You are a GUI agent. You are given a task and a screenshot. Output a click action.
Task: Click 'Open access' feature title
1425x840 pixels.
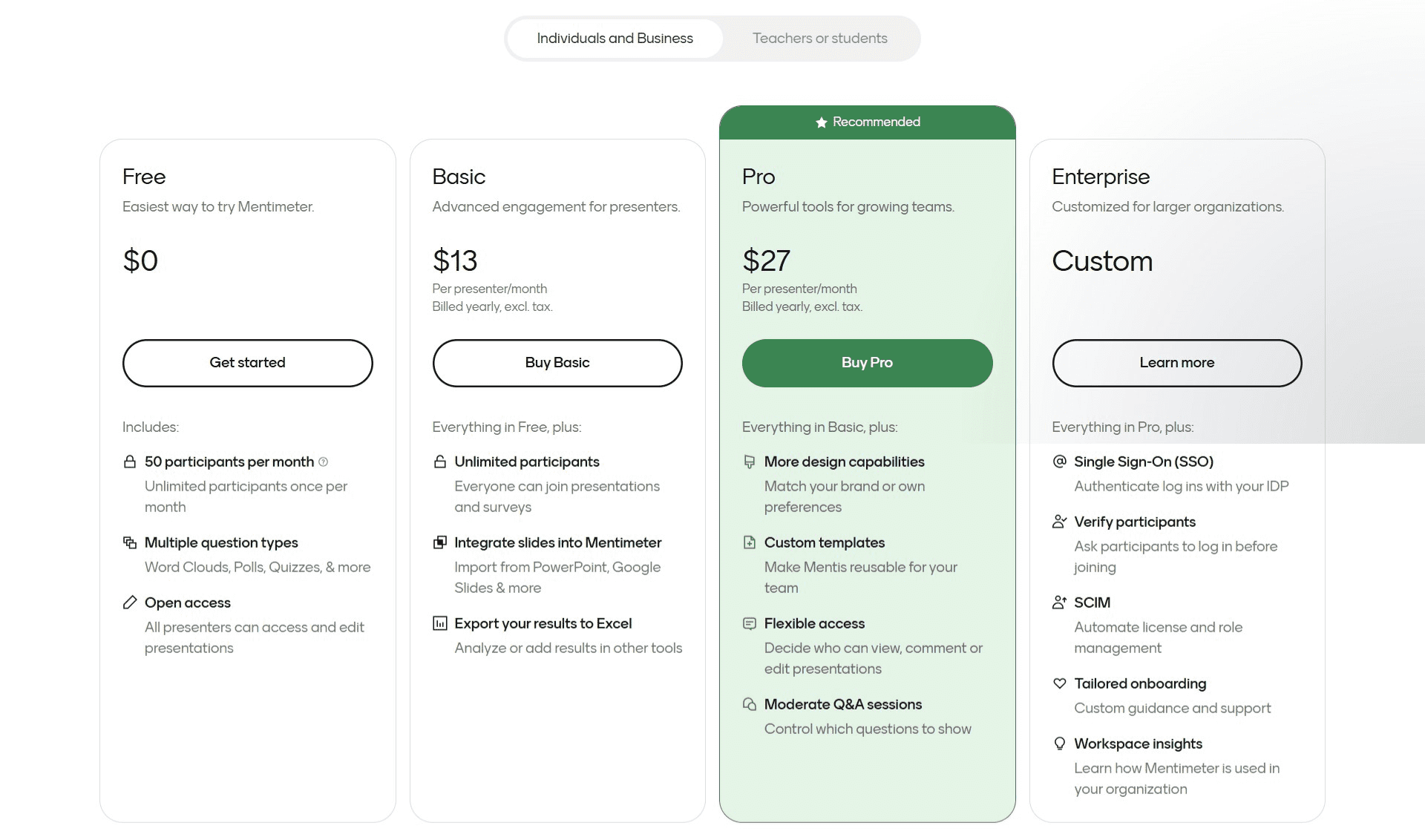click(x=188, y=603)
